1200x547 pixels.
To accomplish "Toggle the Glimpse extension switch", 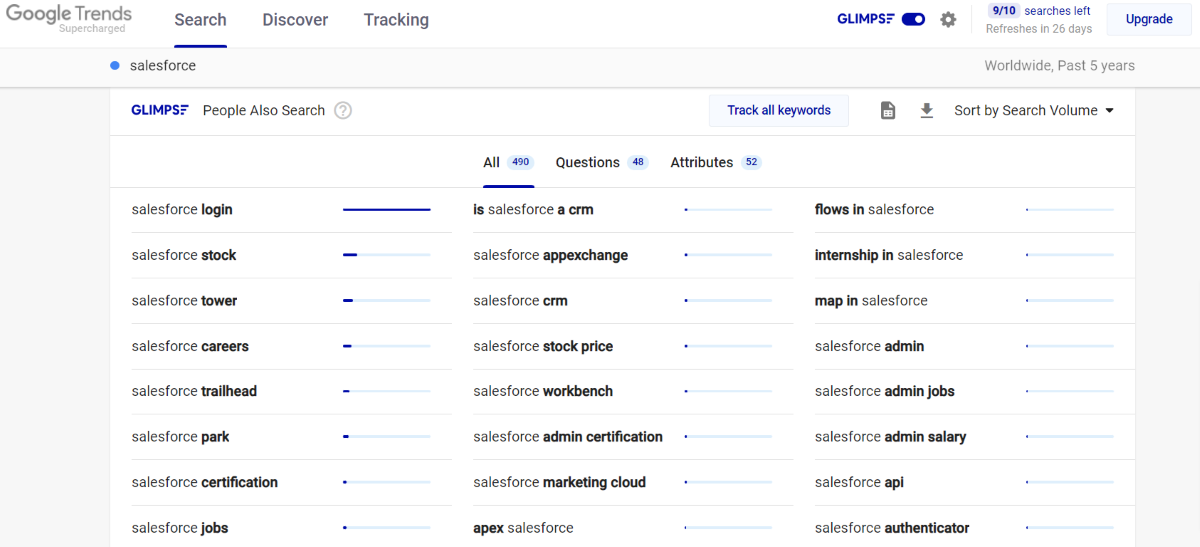I will [913, 19].
